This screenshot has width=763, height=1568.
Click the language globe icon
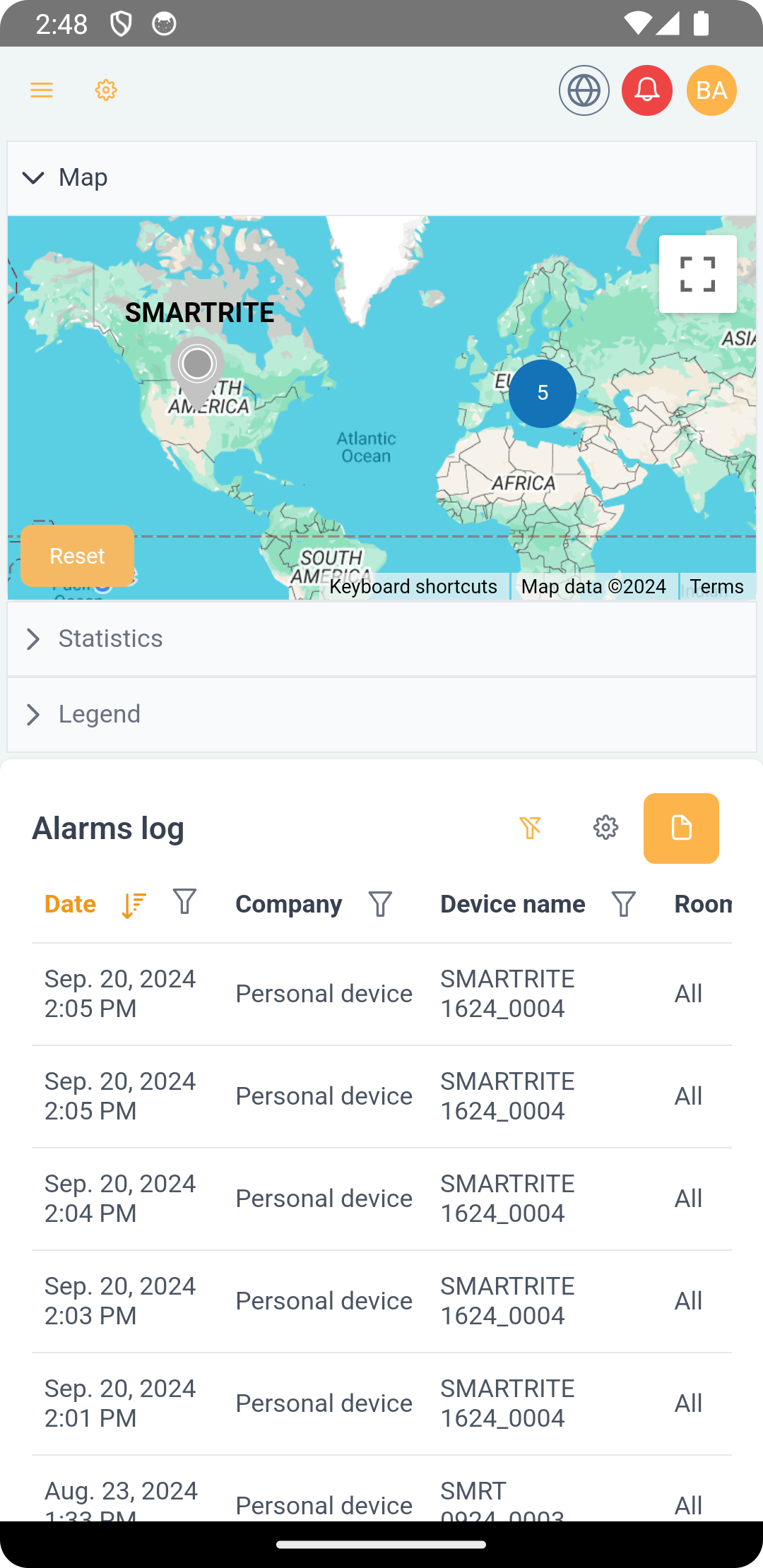point(584,90)
